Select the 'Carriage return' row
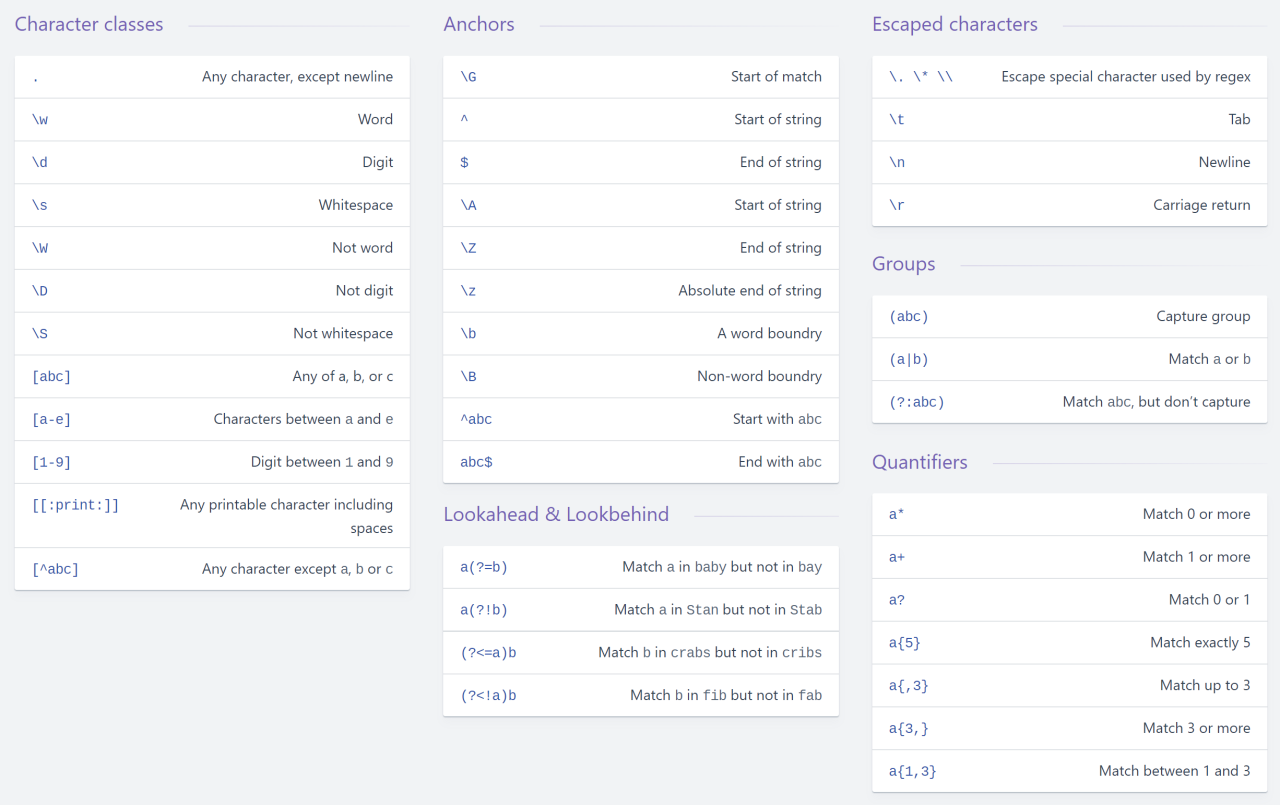Image resolution: width=1280 pixels, height=805 pixels. pyautogui.click(x=1069, y=205)
